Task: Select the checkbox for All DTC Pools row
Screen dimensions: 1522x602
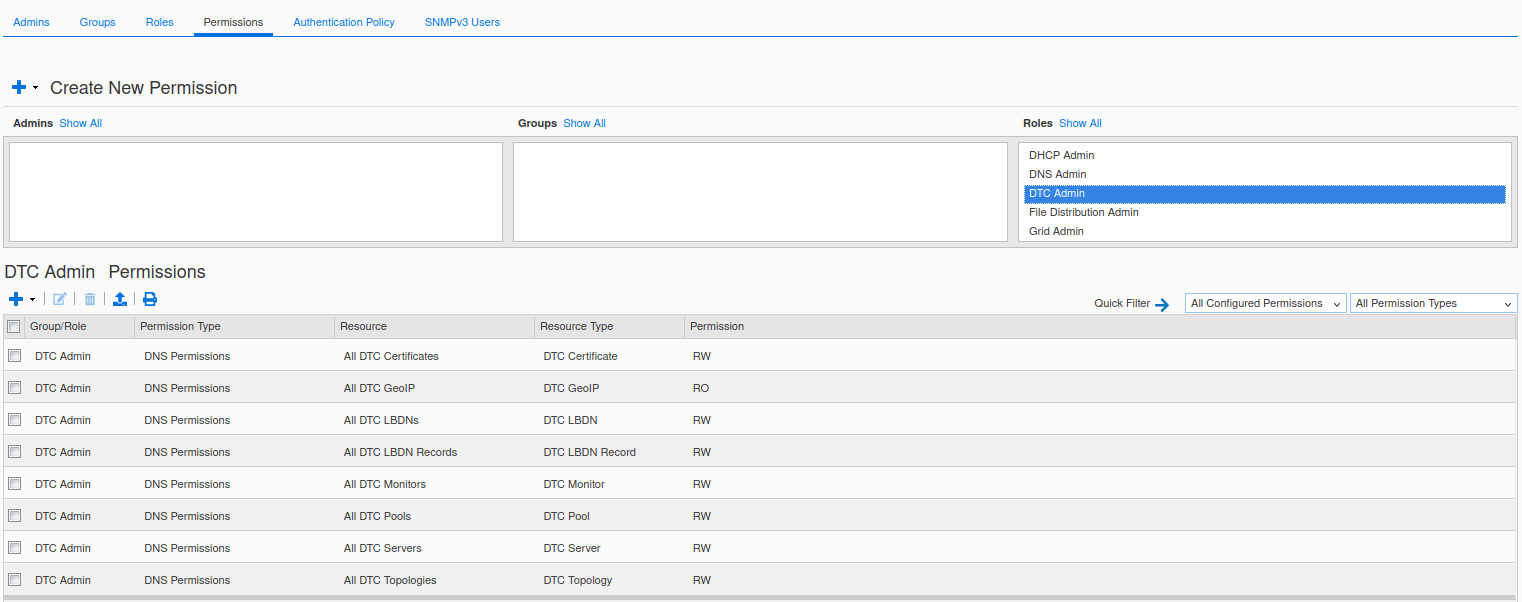Action: pos(15,516)
